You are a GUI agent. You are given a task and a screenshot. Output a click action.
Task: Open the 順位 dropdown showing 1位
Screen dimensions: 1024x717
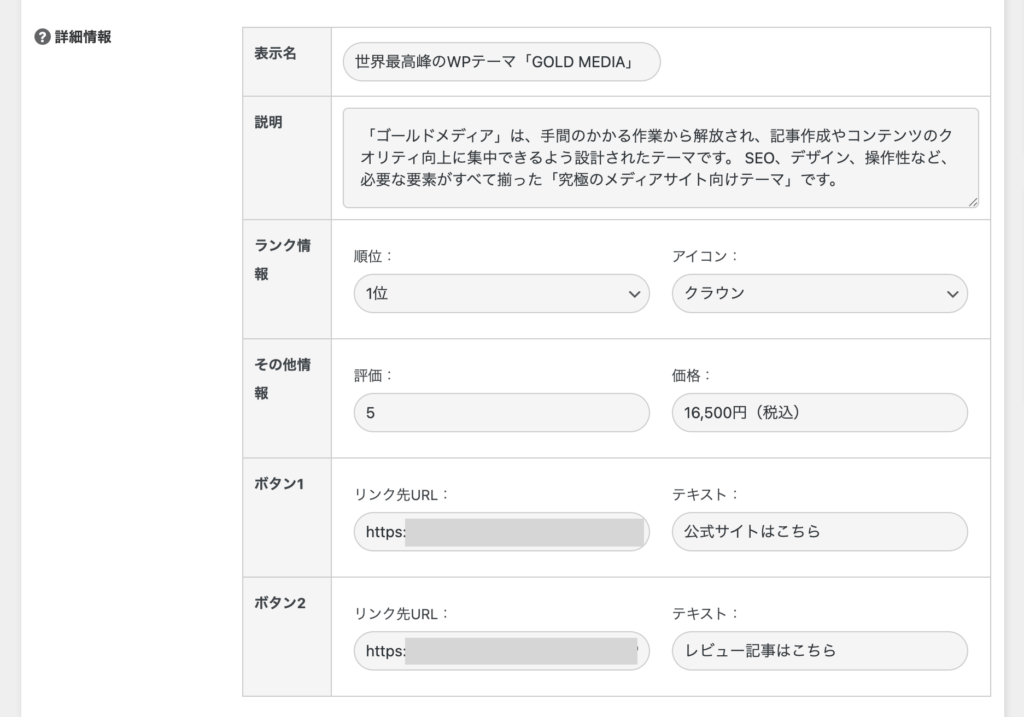502,293
